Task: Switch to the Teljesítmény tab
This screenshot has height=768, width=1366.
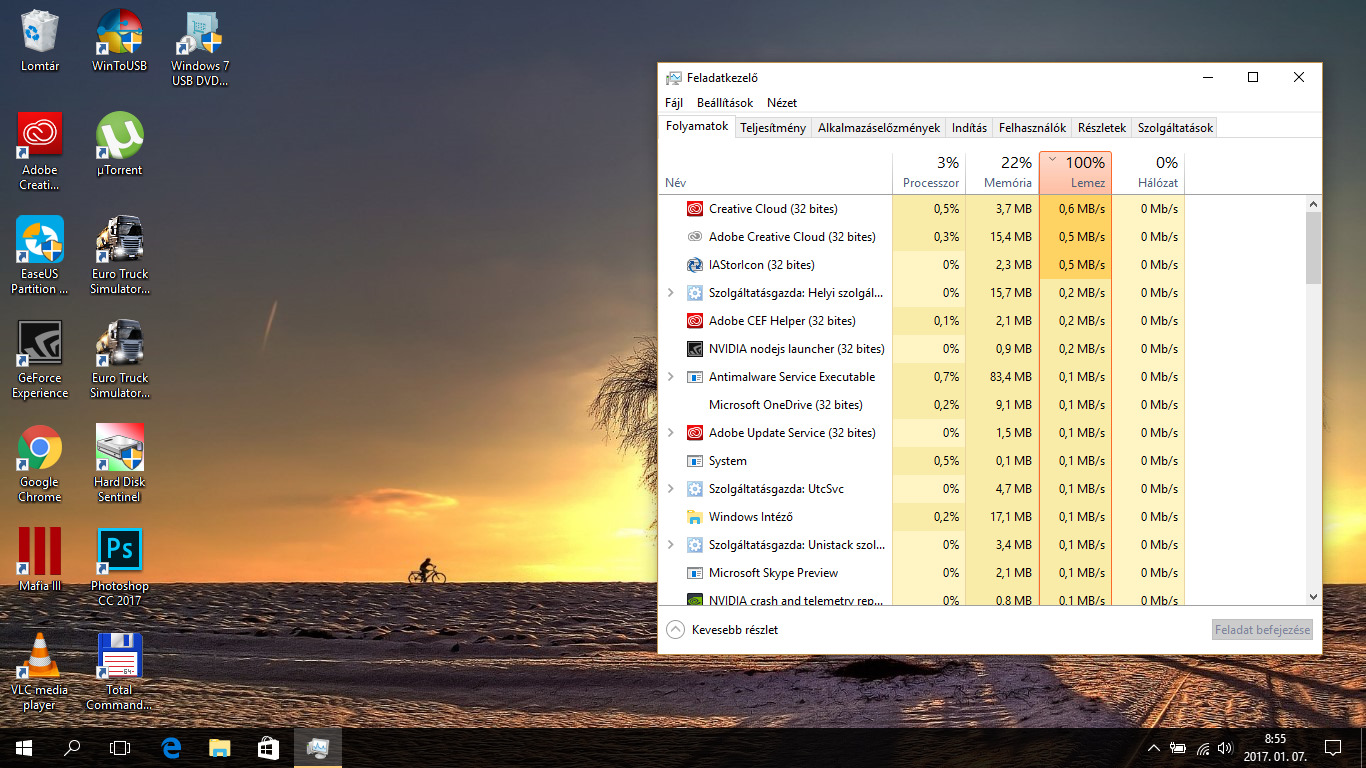Action: point(773,128)
